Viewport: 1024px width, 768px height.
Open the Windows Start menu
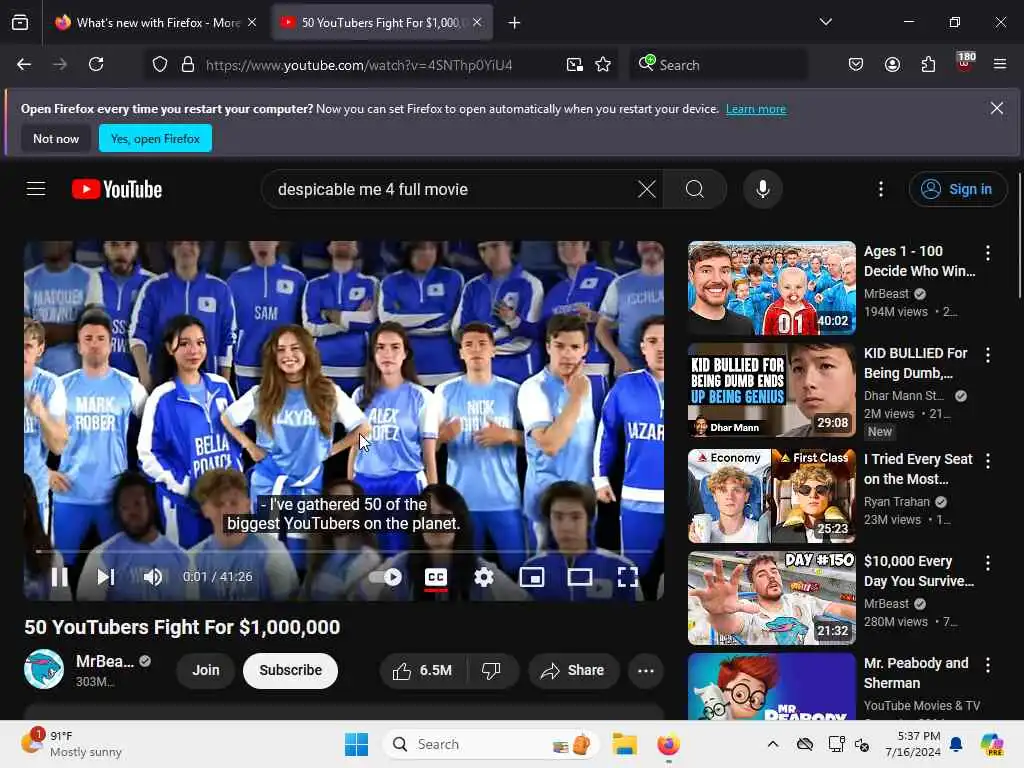click(x=357, y=744)
